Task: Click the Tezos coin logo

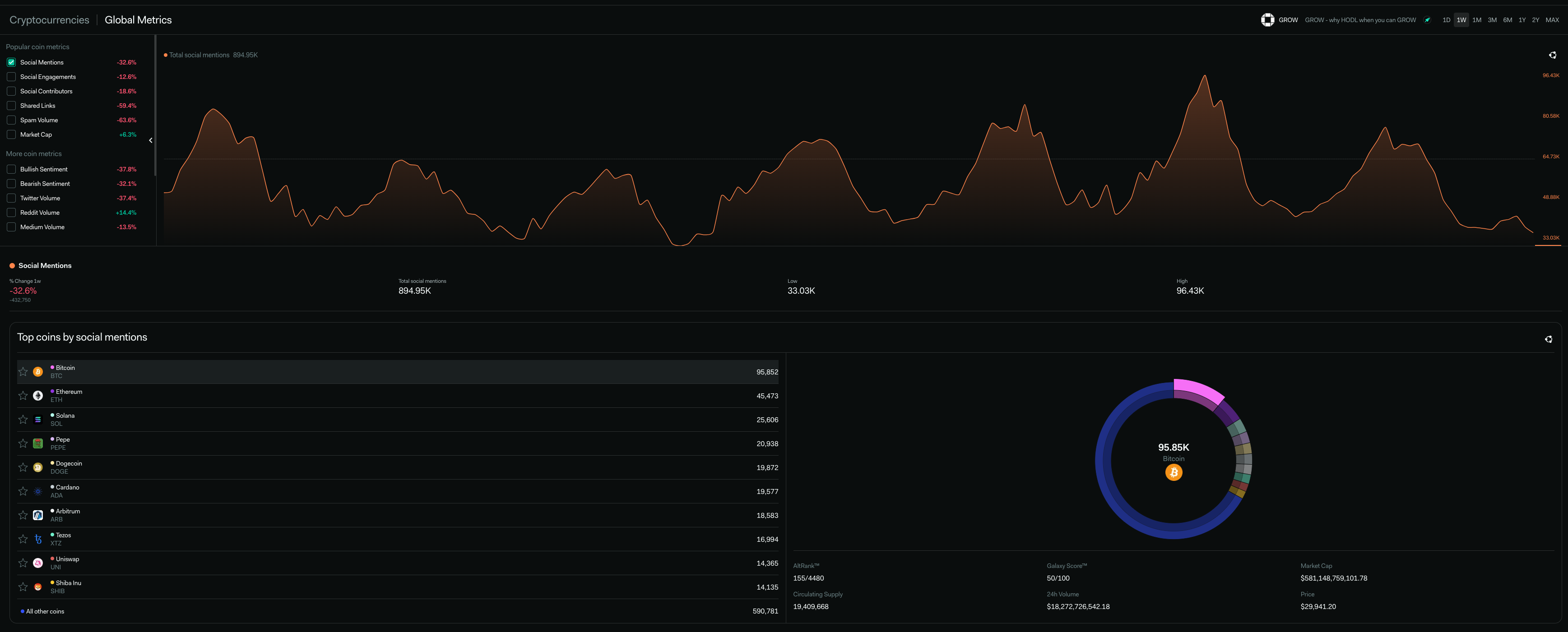Action: [38, 539]
